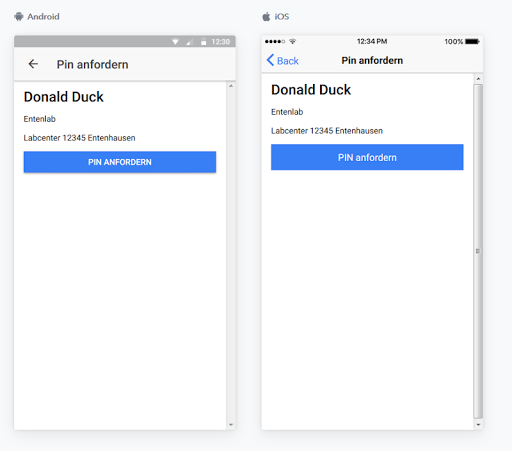
Task: Click the PIN anfordern button on iOS
Action: click(367, 157)
